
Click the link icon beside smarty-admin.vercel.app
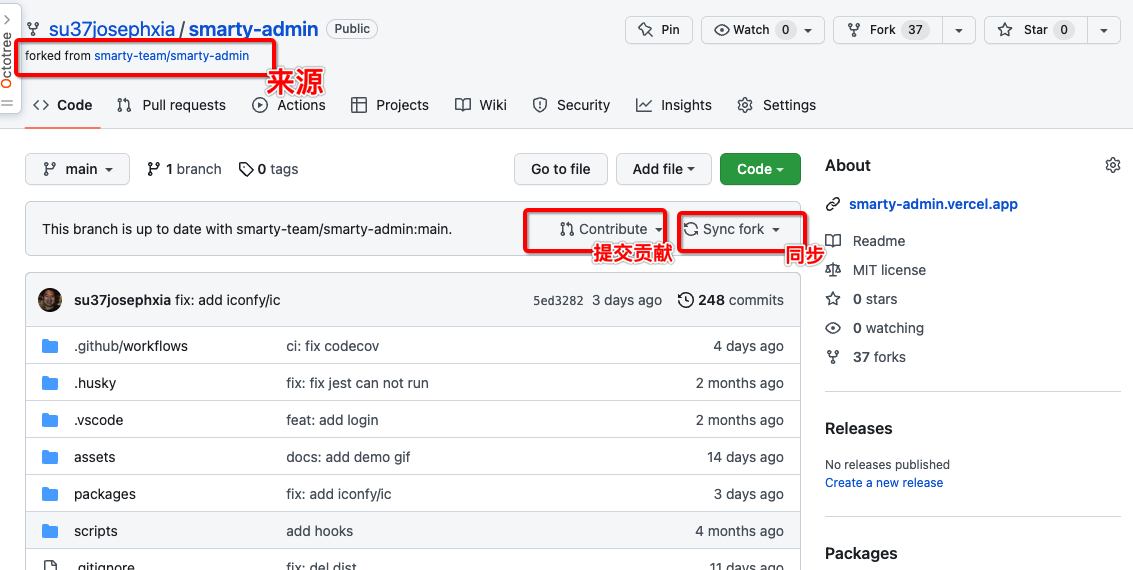pyautogui.click(x=833, y=204)
